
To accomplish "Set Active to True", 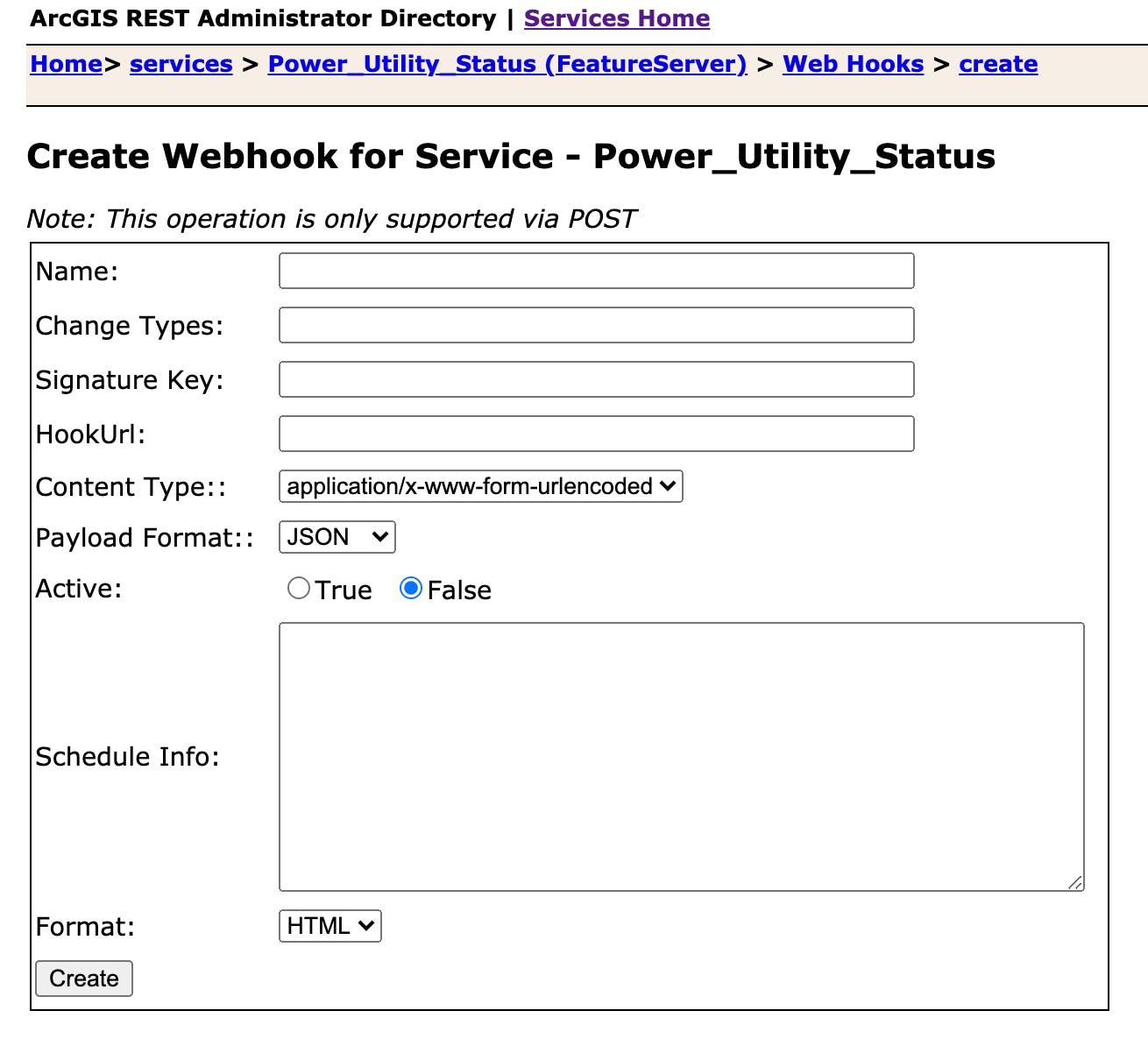I will [299, 589].
